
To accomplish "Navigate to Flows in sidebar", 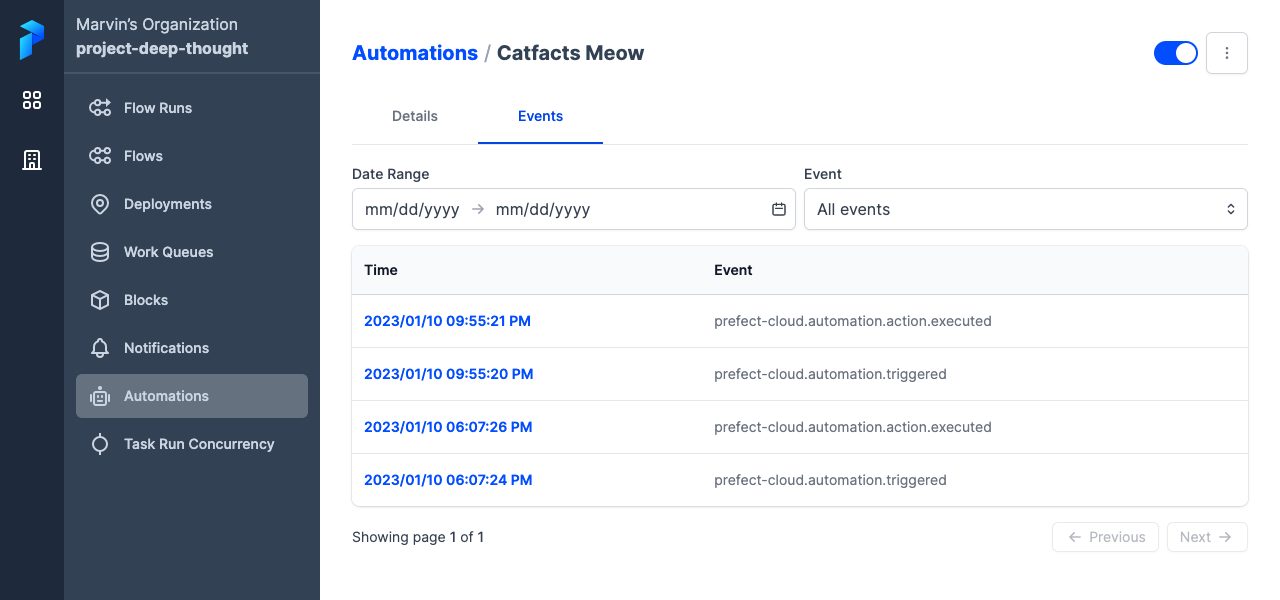I will 192,156.
